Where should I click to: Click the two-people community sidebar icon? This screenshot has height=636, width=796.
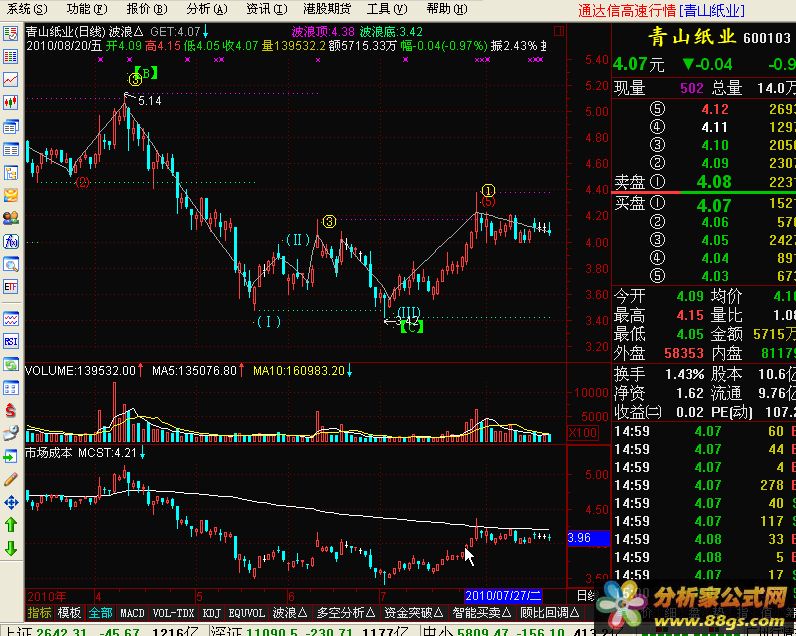coord(11,218)
